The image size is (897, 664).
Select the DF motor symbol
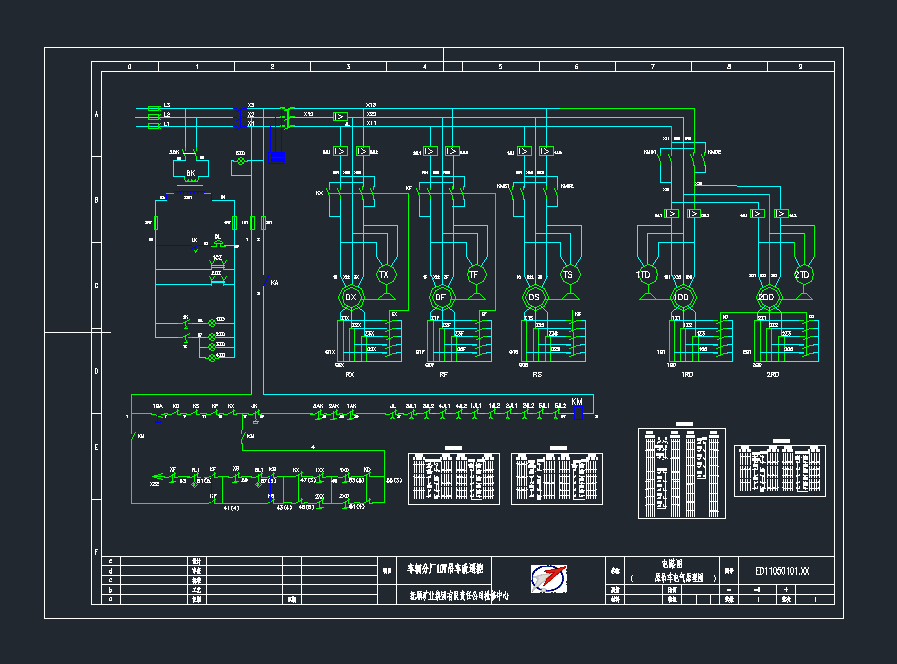pyautogui.click(x=440, y=297)
